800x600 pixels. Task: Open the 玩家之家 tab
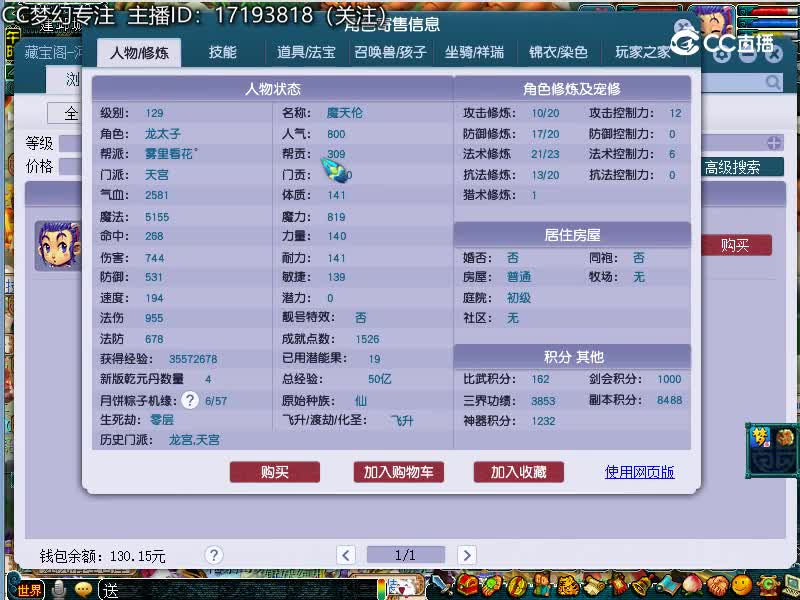[642, 52]
